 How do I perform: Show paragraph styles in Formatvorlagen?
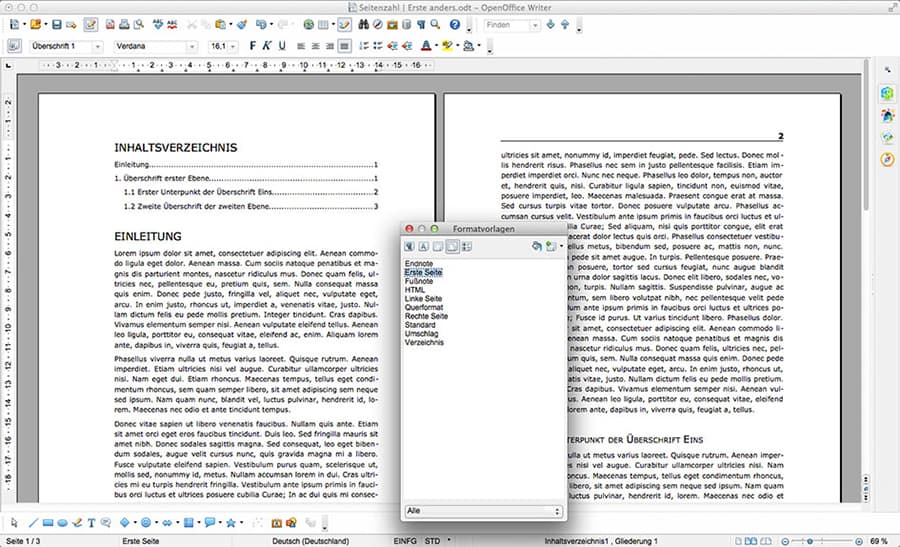click(x=409, y=246)
